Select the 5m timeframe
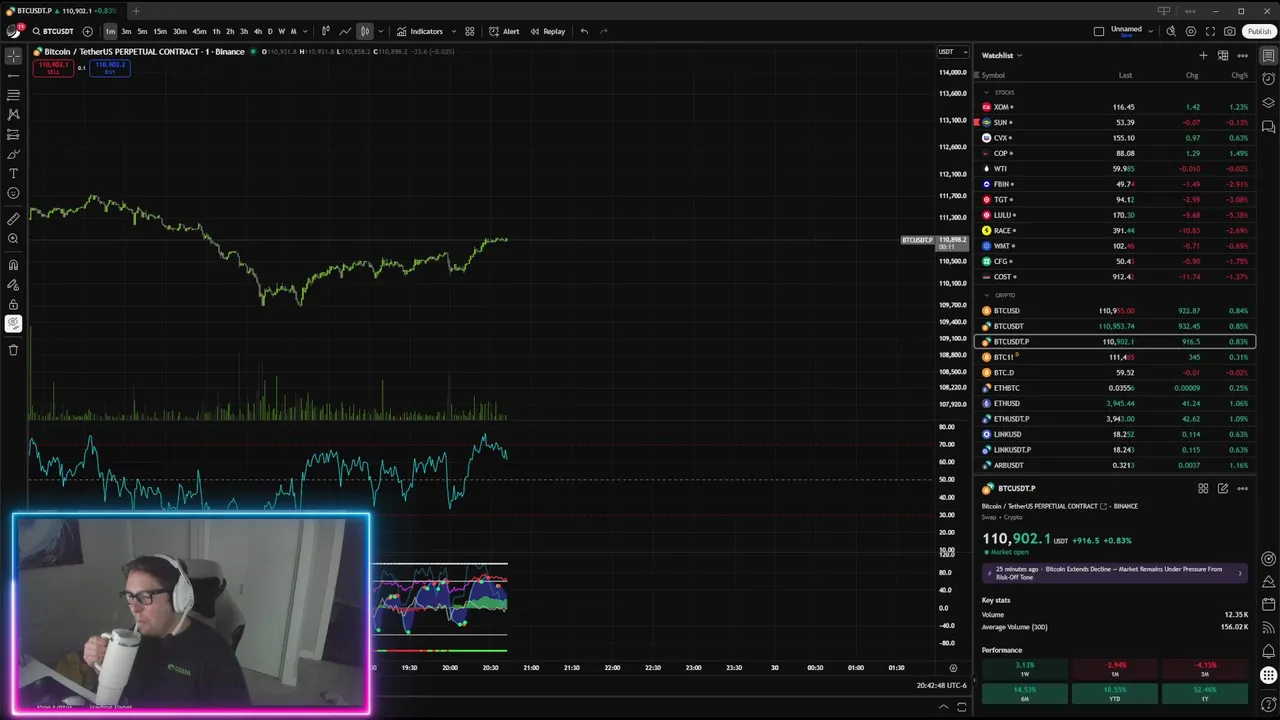 point(142,31)
